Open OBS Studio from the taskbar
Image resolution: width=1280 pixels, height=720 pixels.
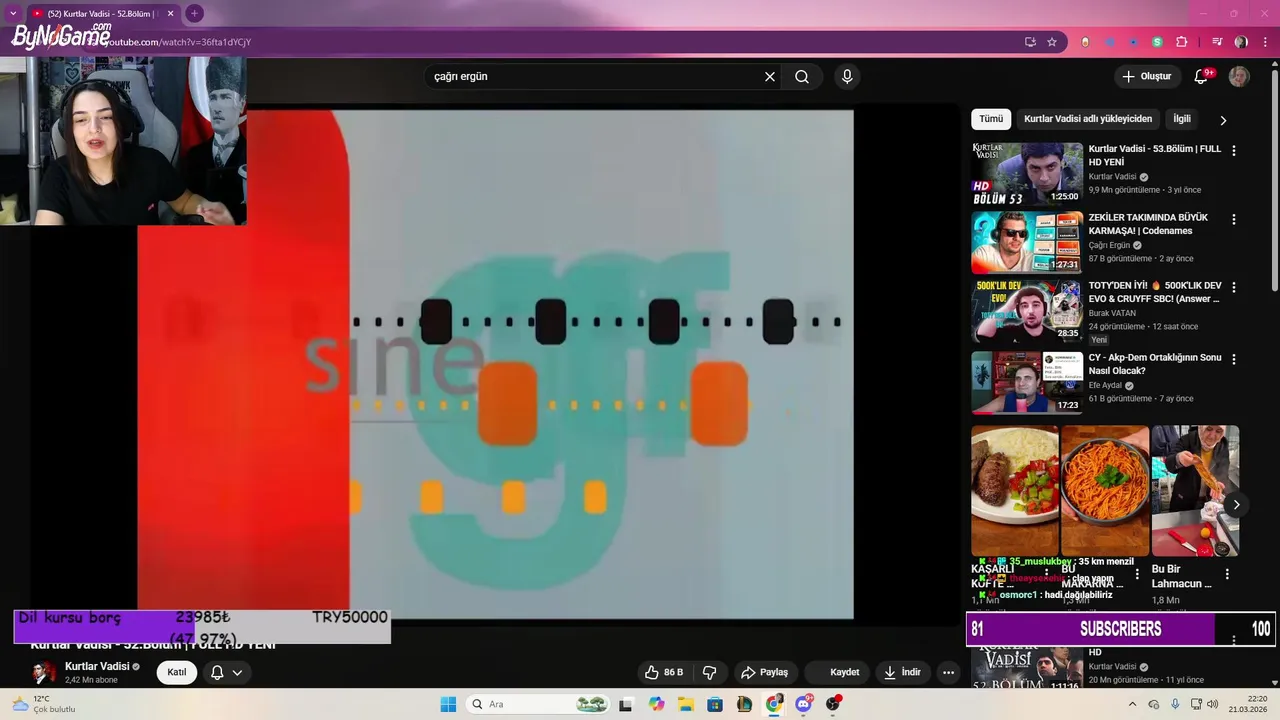[x=833, y=704]
